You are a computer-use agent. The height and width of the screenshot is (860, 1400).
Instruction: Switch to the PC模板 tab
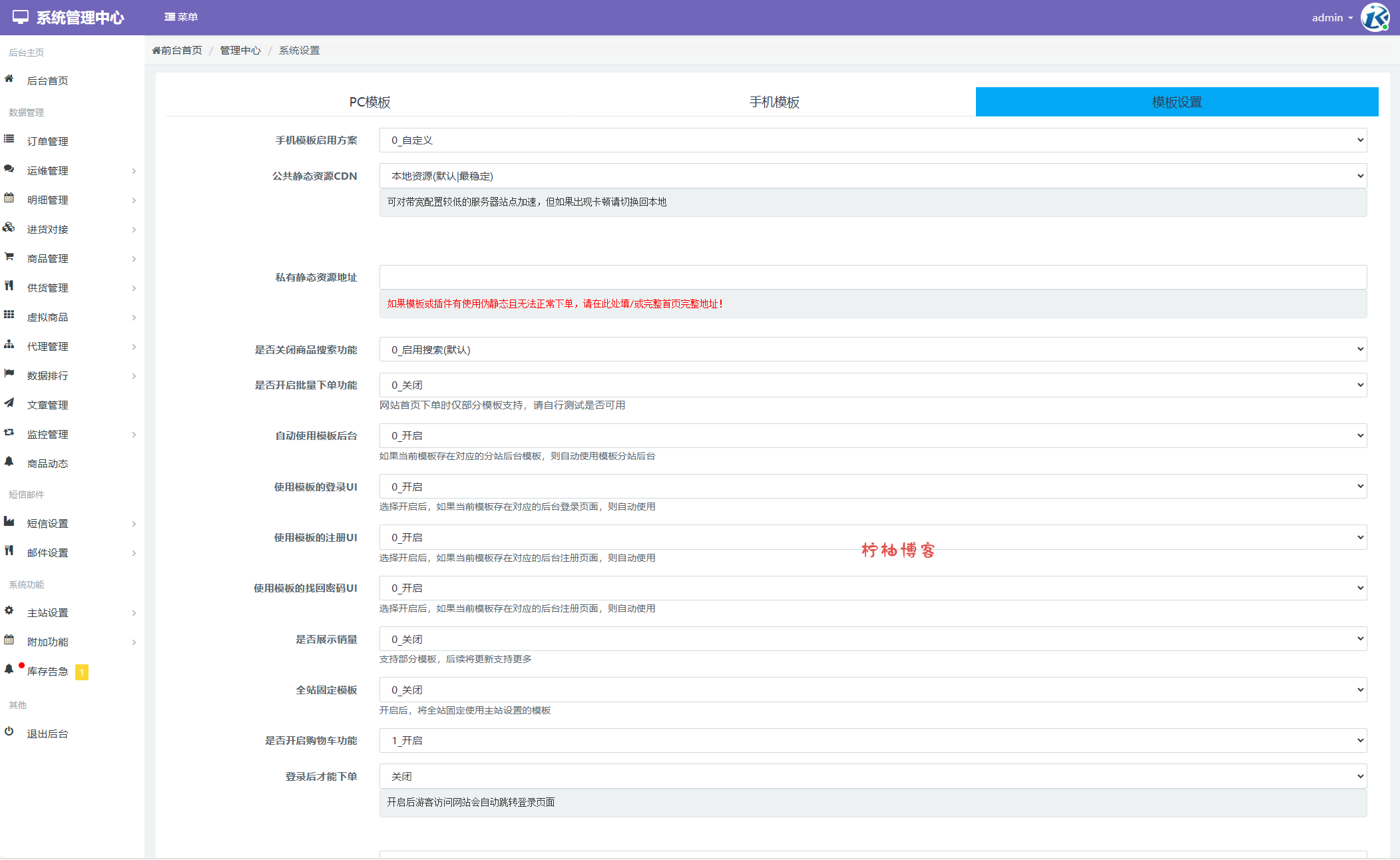coord(369,103)
